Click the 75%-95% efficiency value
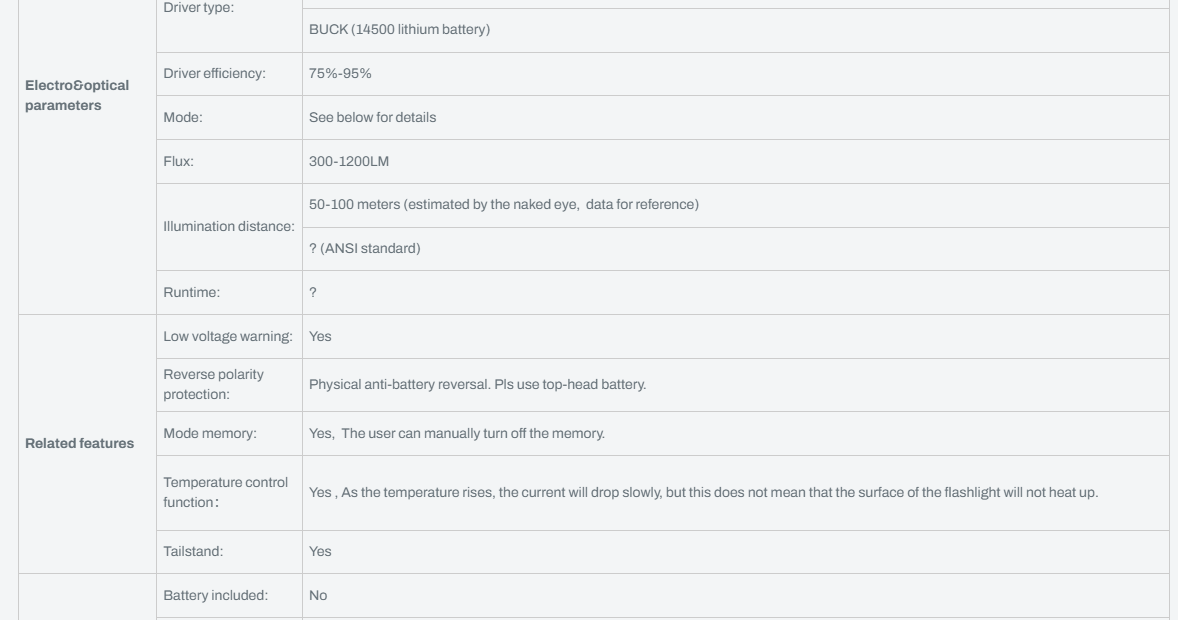Viewport: 1178px width, 620px height. (x=340, y=74)
